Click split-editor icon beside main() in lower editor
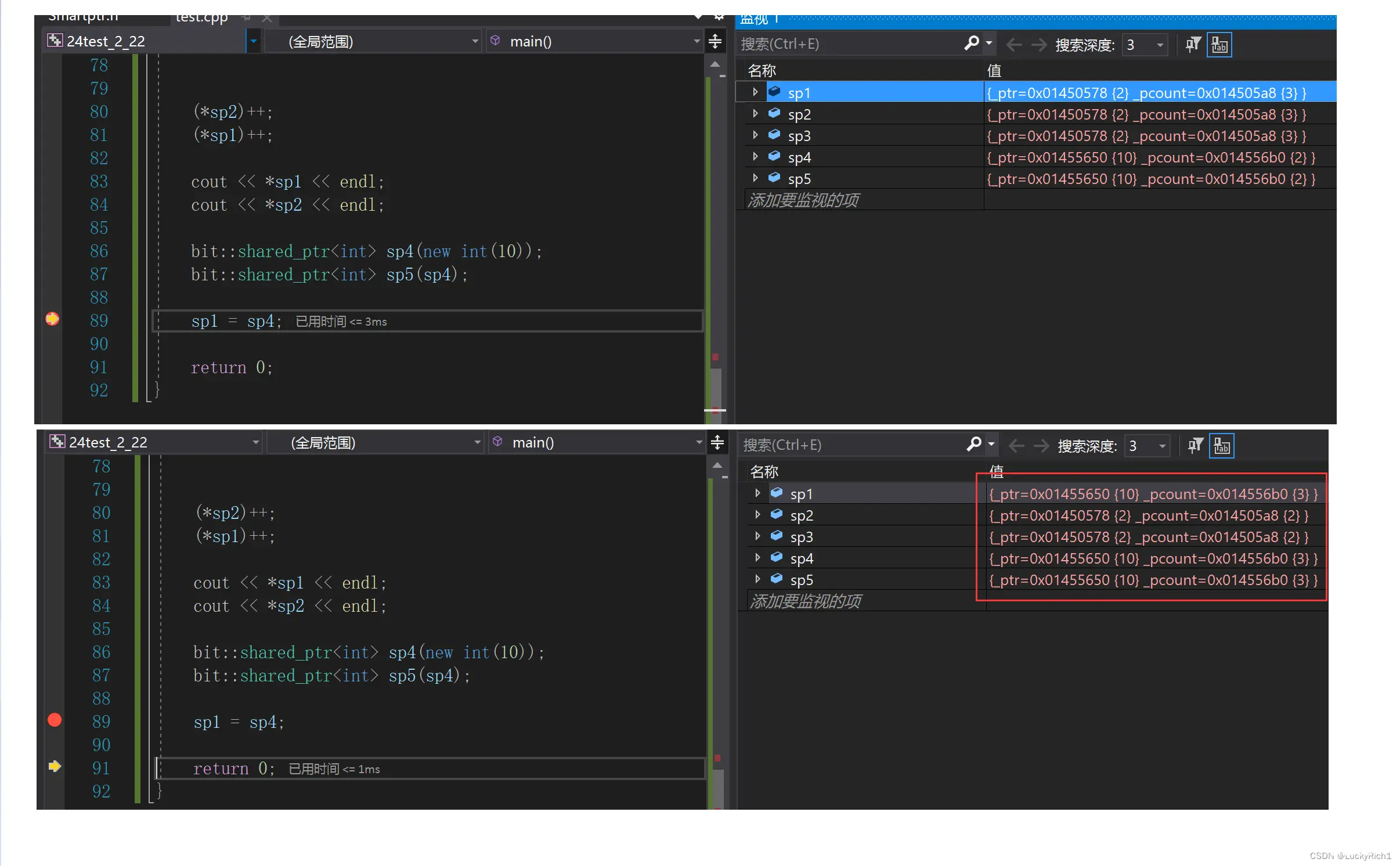The image size is (1400, 866). click(x=718, y=442)
